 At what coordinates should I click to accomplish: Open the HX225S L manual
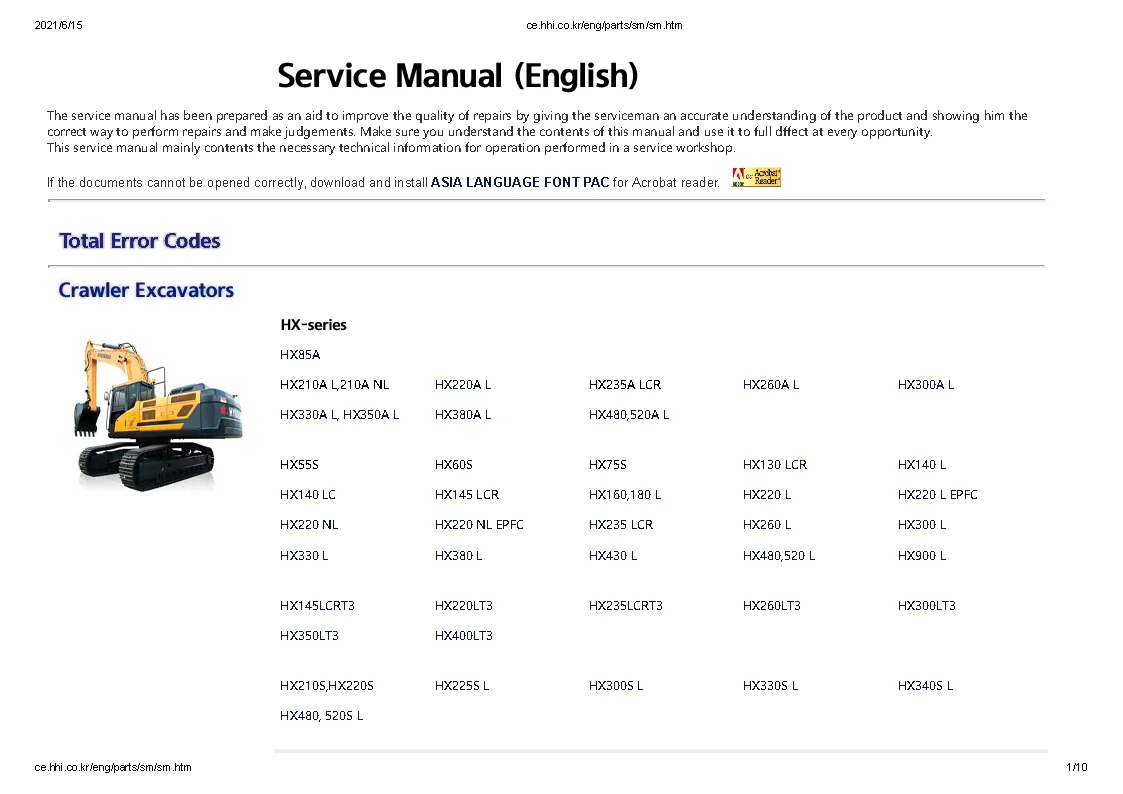(x=462, y=686)
